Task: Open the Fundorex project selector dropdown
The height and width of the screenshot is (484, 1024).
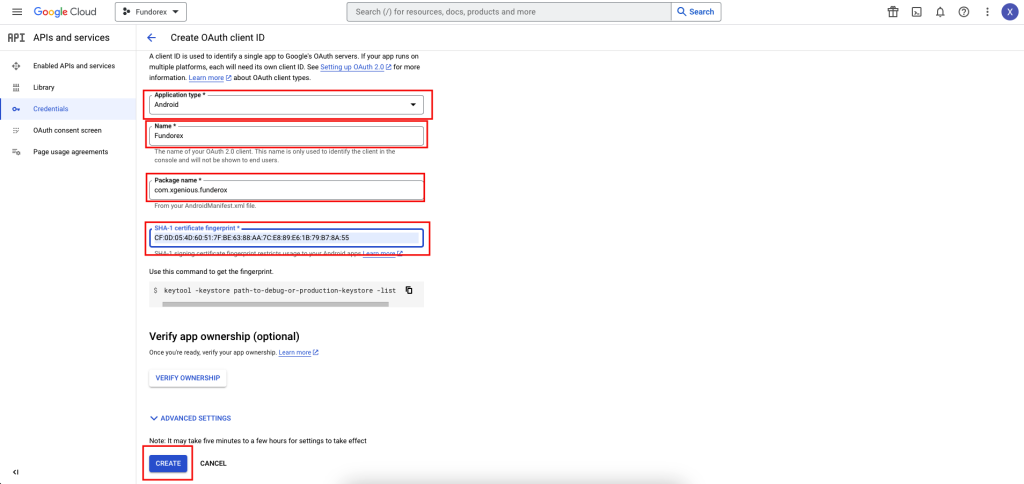Action: [151, 12]
